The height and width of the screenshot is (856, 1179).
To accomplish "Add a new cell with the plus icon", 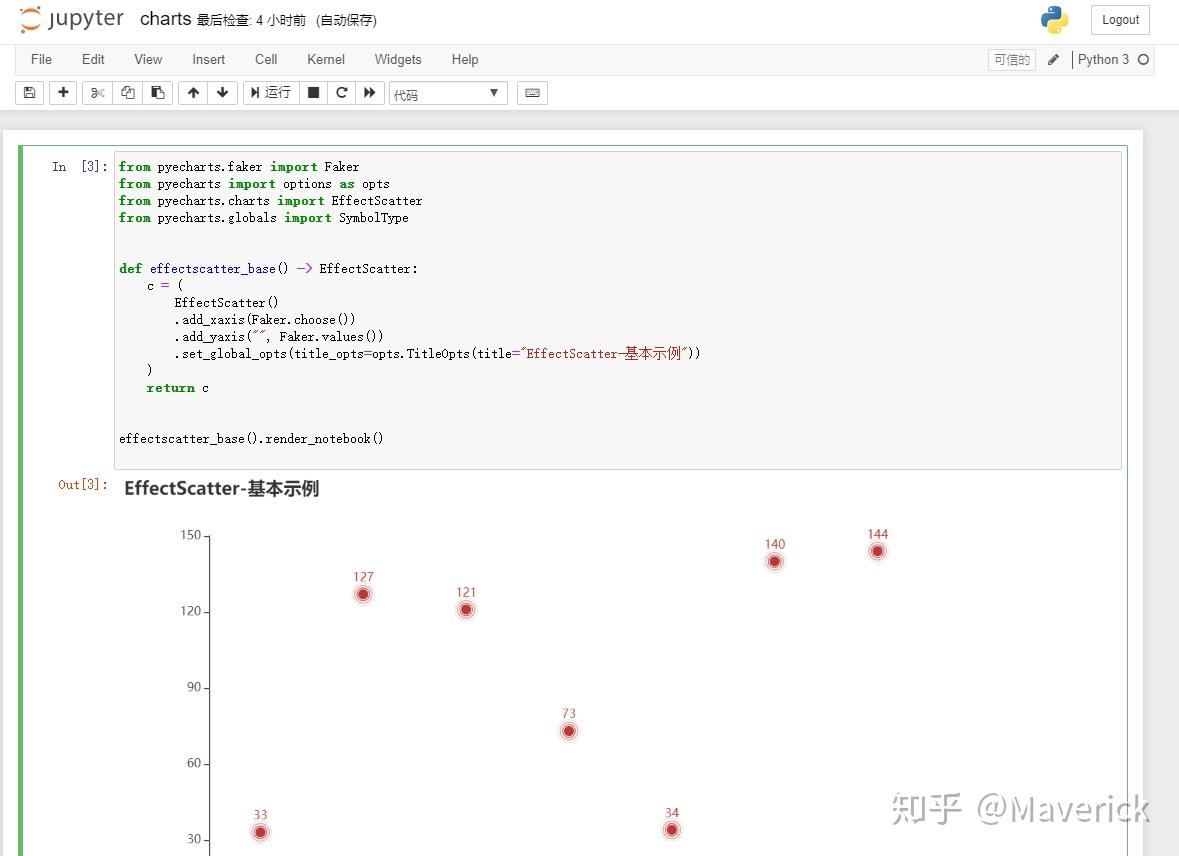I will pyautogui.click(x=63, y=92).
